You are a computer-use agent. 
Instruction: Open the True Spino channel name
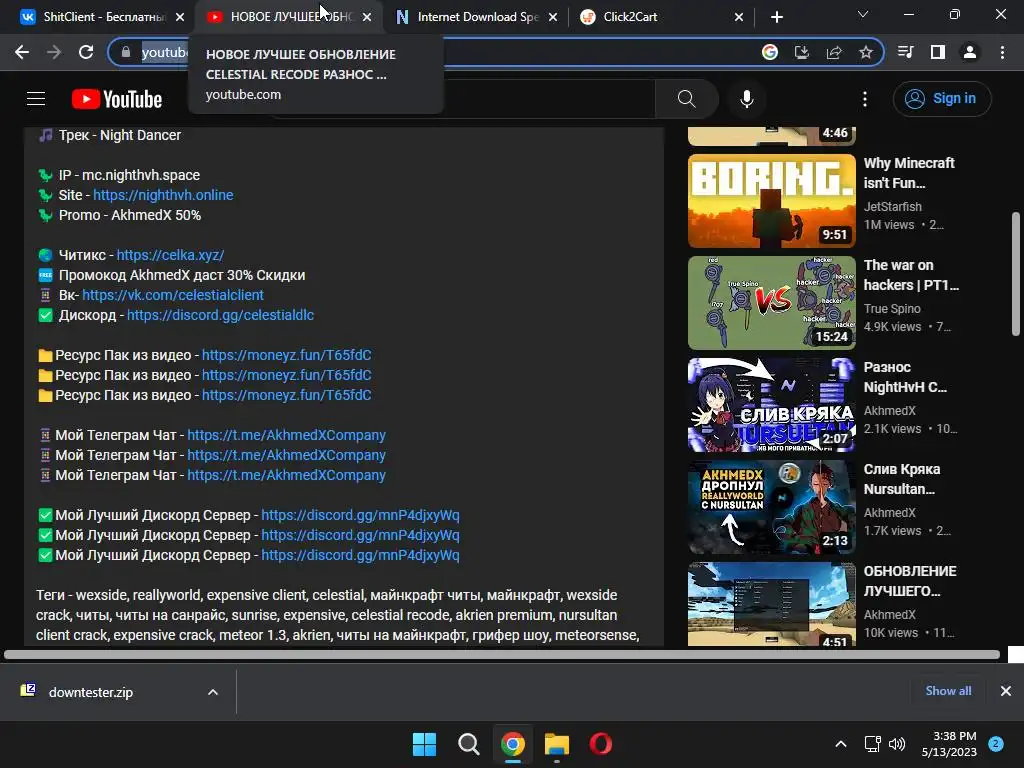click(892, 308)
